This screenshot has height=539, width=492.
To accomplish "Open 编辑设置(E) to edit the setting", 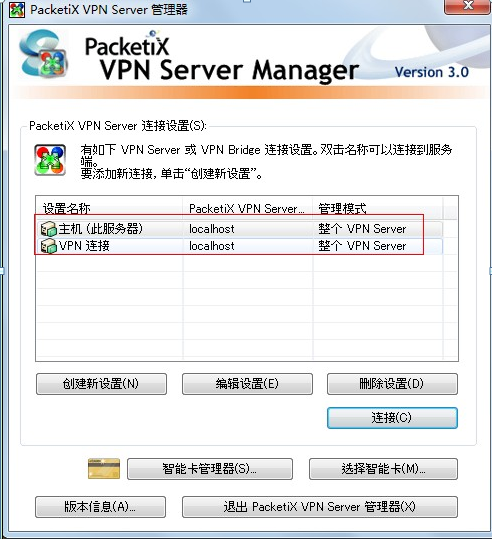I will point(247,384).
